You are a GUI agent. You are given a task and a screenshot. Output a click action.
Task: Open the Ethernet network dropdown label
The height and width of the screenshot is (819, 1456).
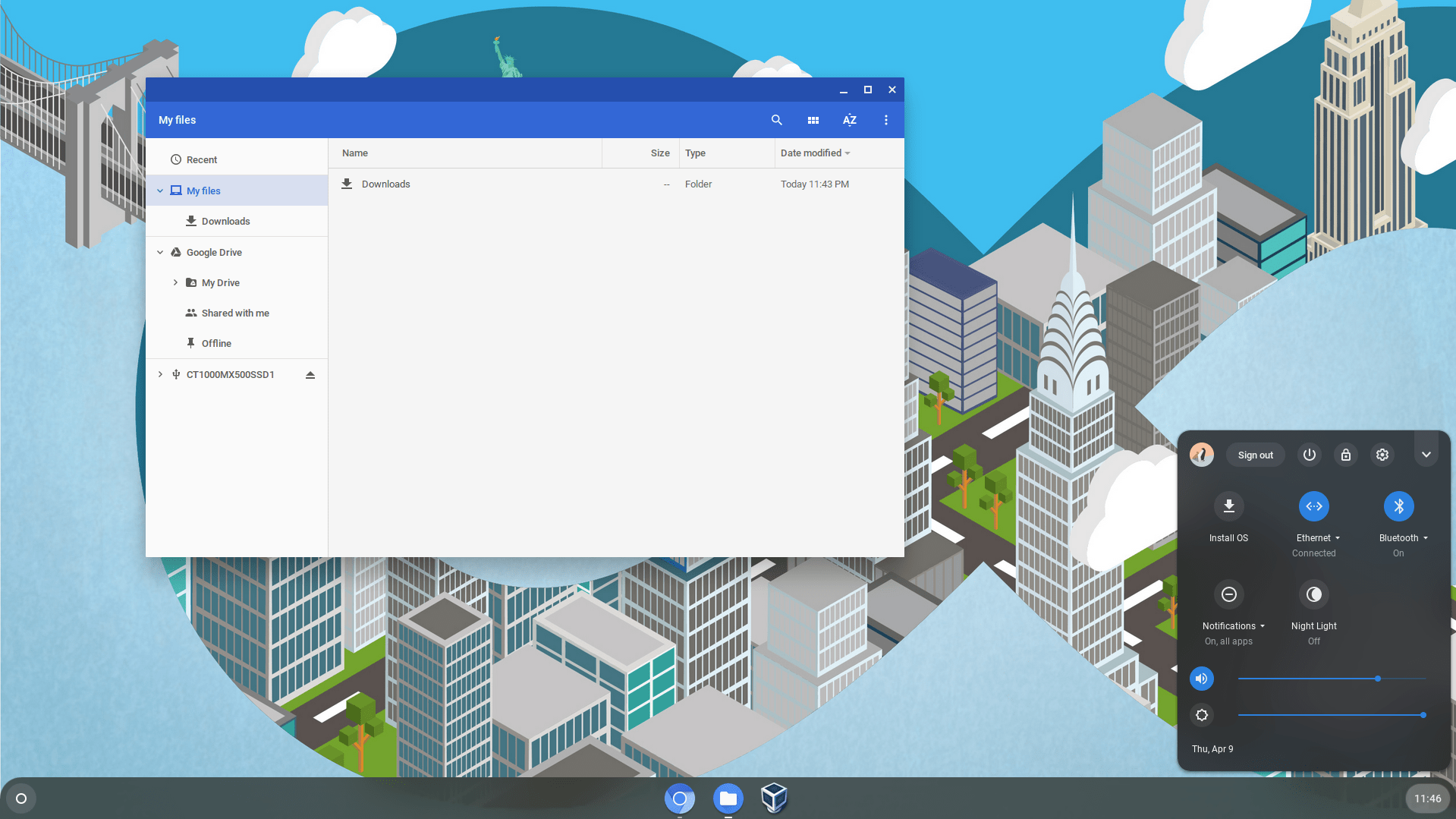pos(1318,538)
